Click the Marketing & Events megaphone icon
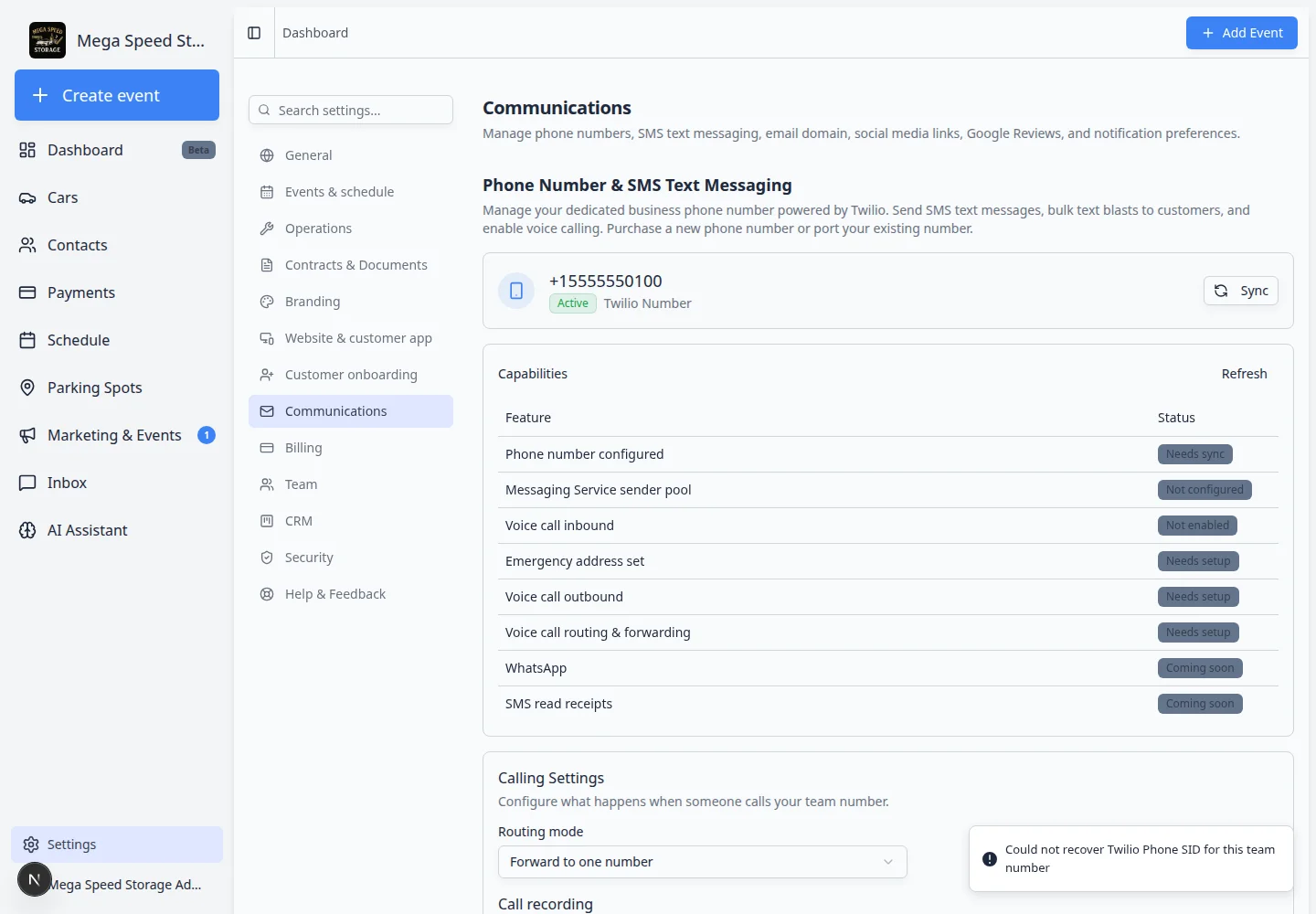The width and height of the screenshot is (1316, 914). point(27,435)
